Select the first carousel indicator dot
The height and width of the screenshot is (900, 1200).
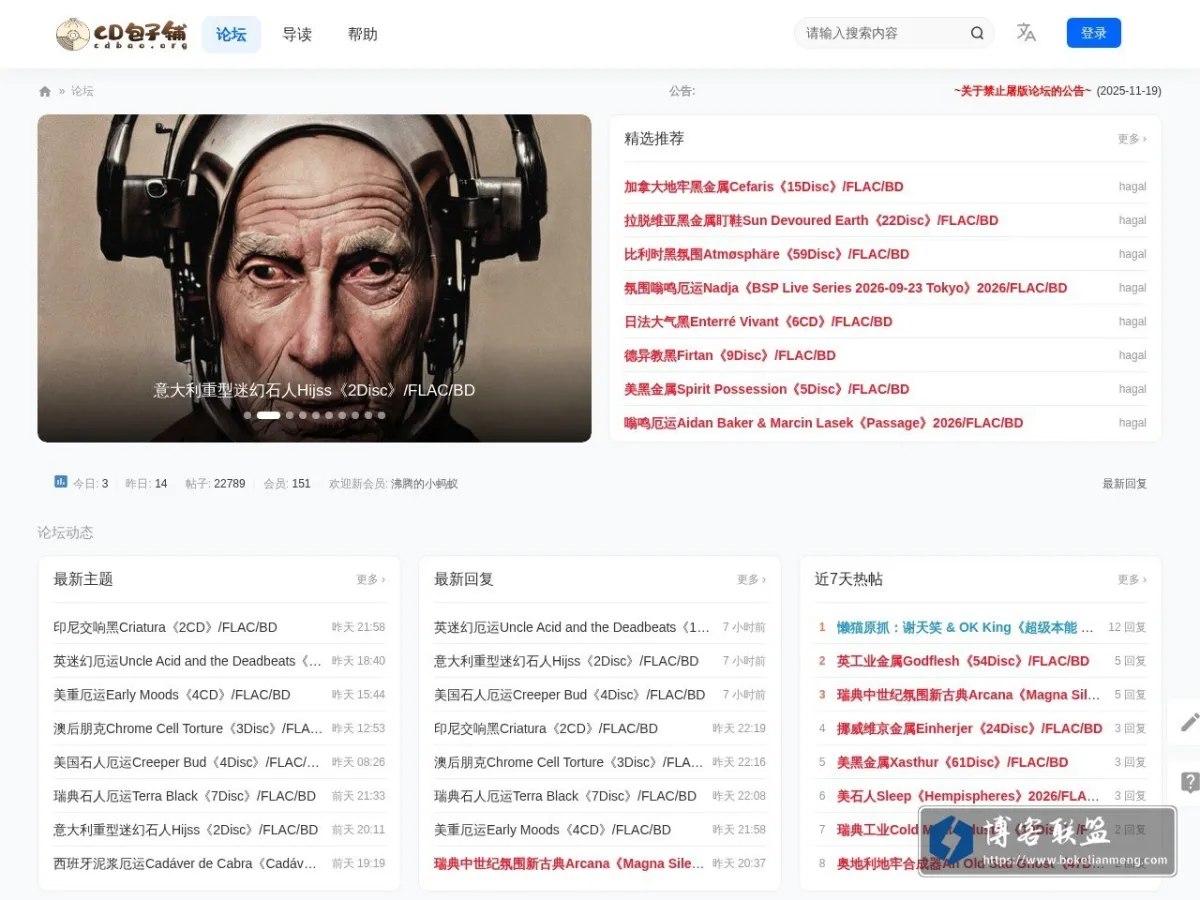[248, 415]
